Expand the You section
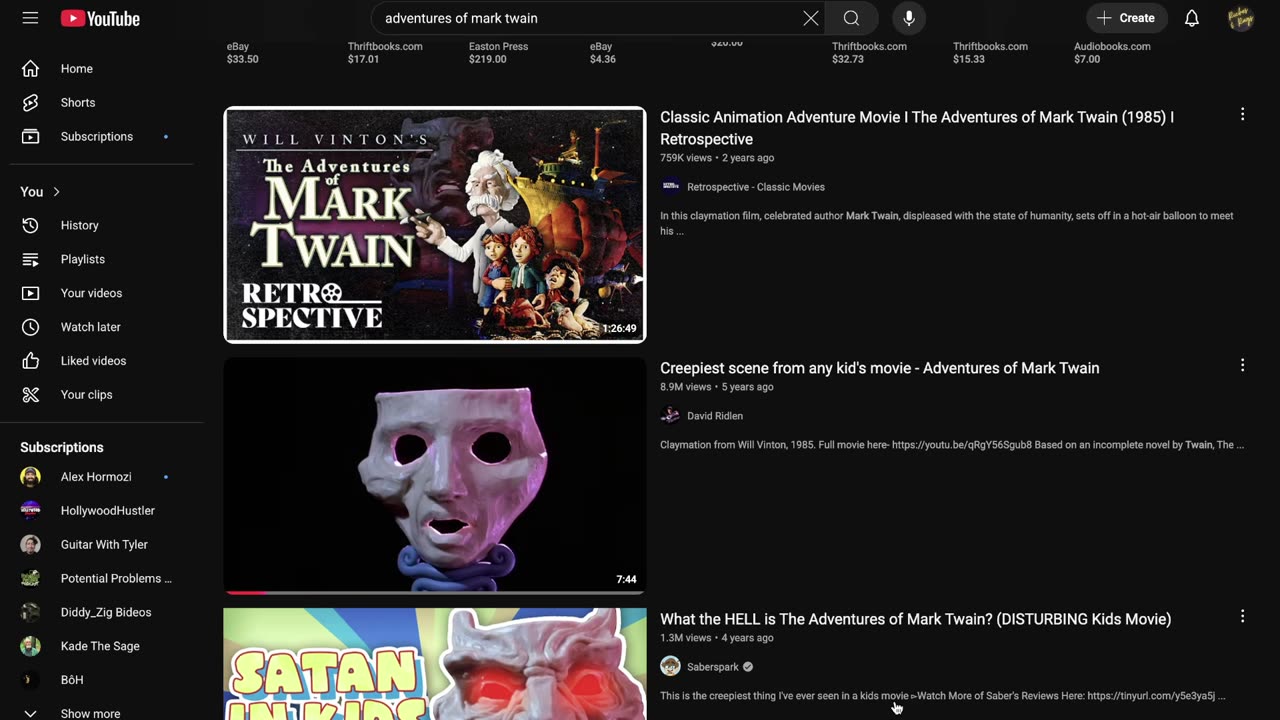 click(x=41, y=192)
